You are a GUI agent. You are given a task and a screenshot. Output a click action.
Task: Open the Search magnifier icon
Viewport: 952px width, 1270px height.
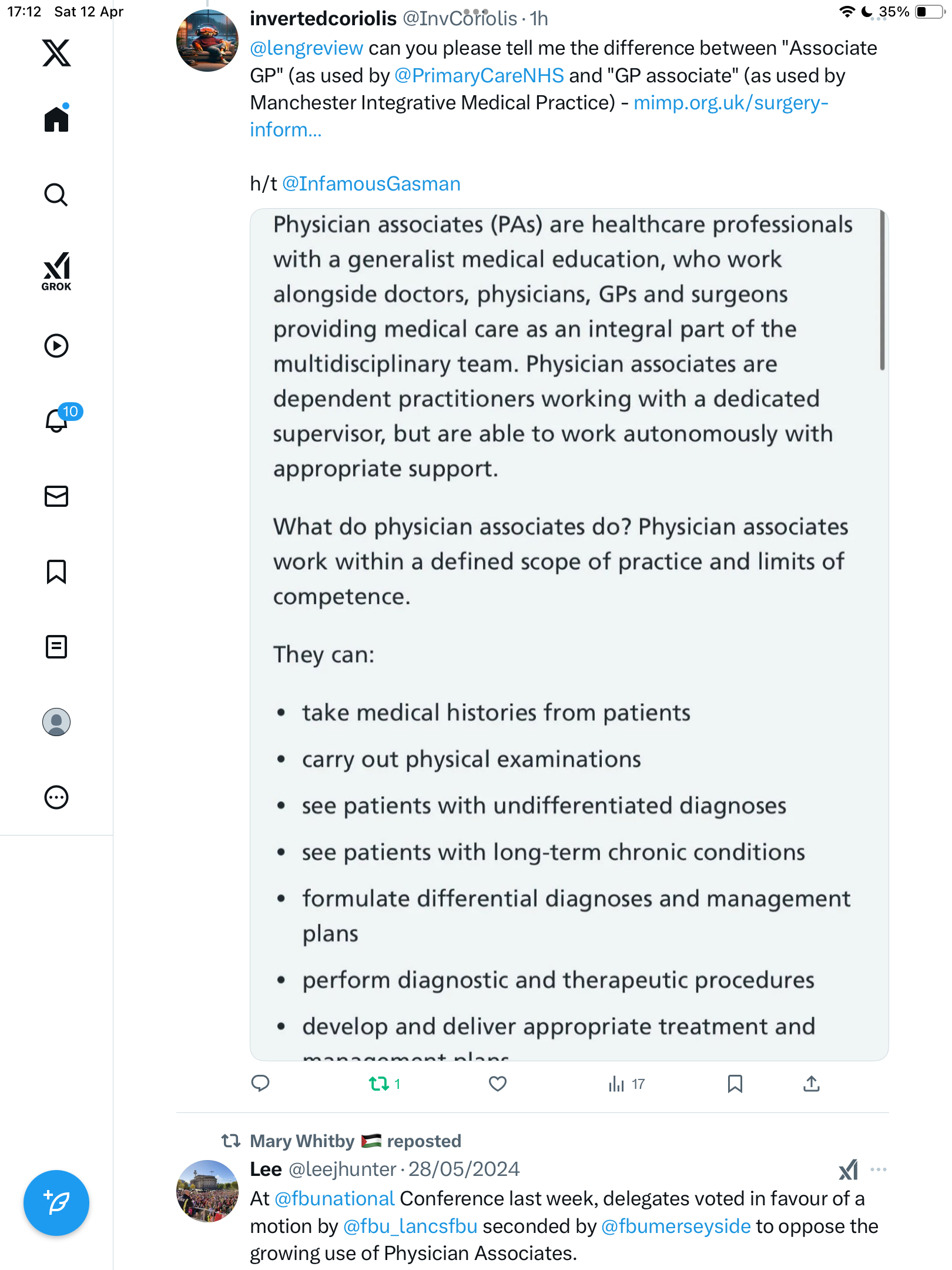(56, 195)
